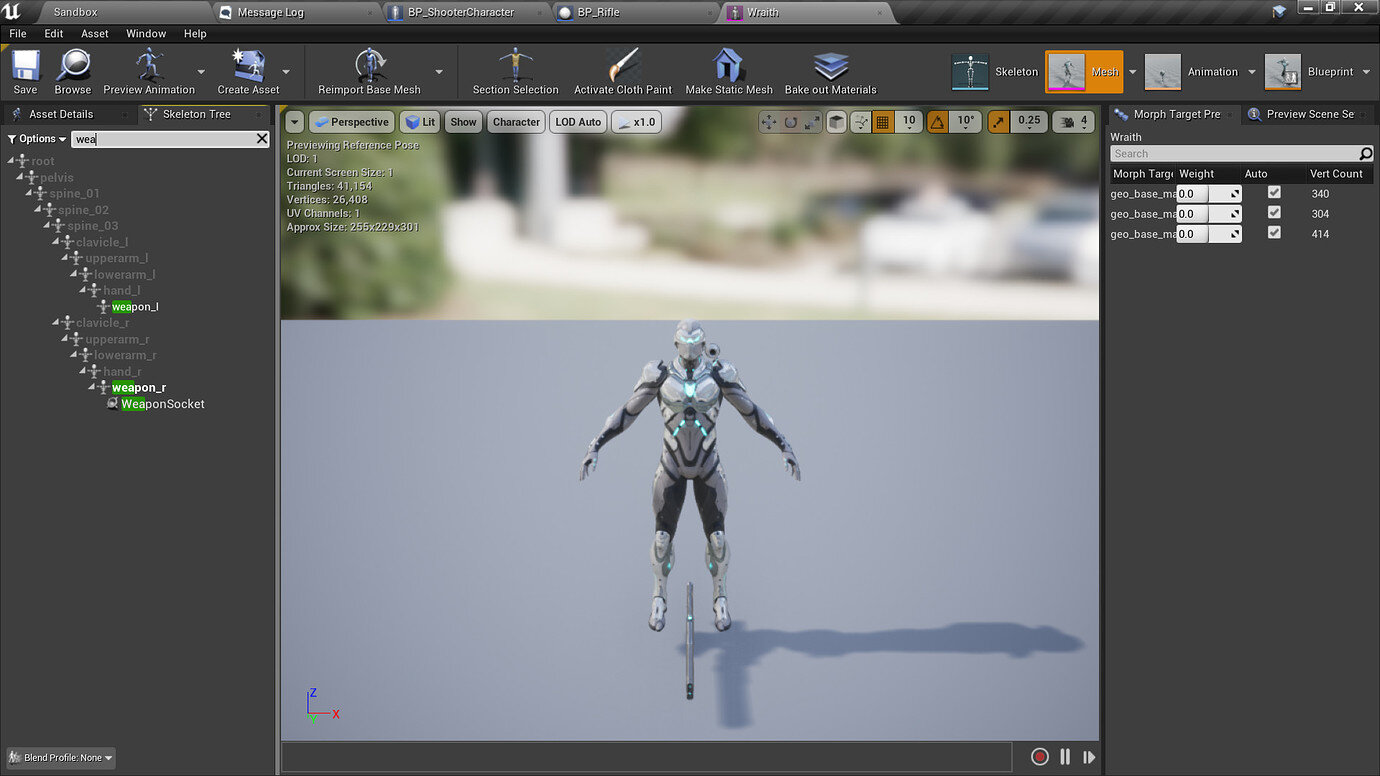Open Browse to locate asset

pyautogui.click(x=73, y=66)
